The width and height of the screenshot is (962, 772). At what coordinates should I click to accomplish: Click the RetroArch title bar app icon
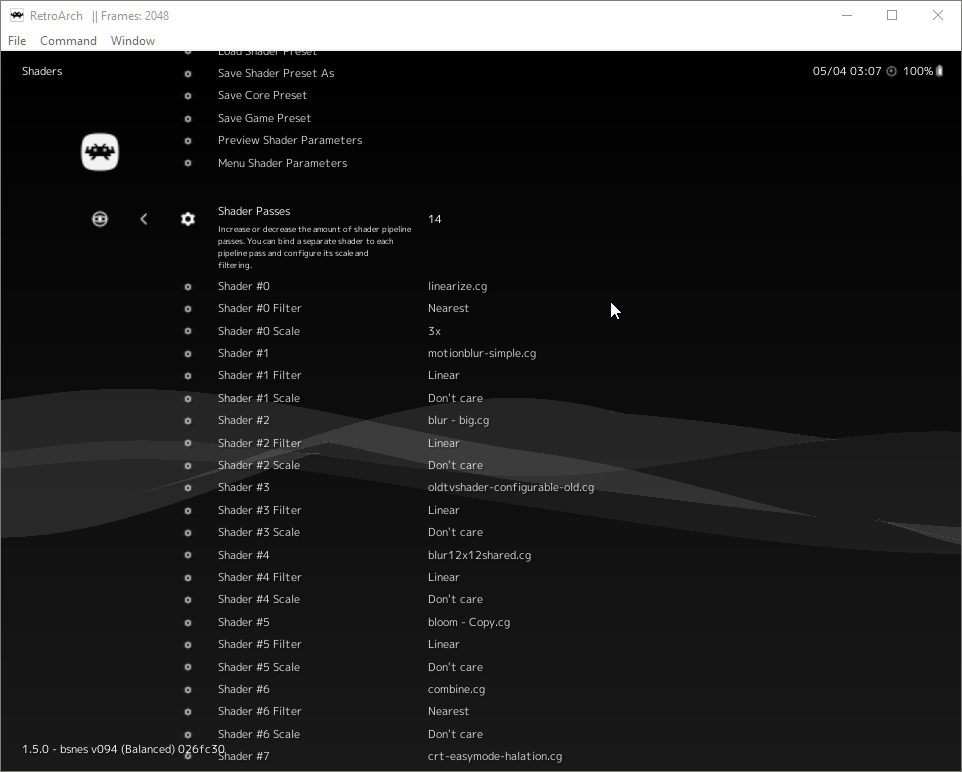[x=17, y=15]
